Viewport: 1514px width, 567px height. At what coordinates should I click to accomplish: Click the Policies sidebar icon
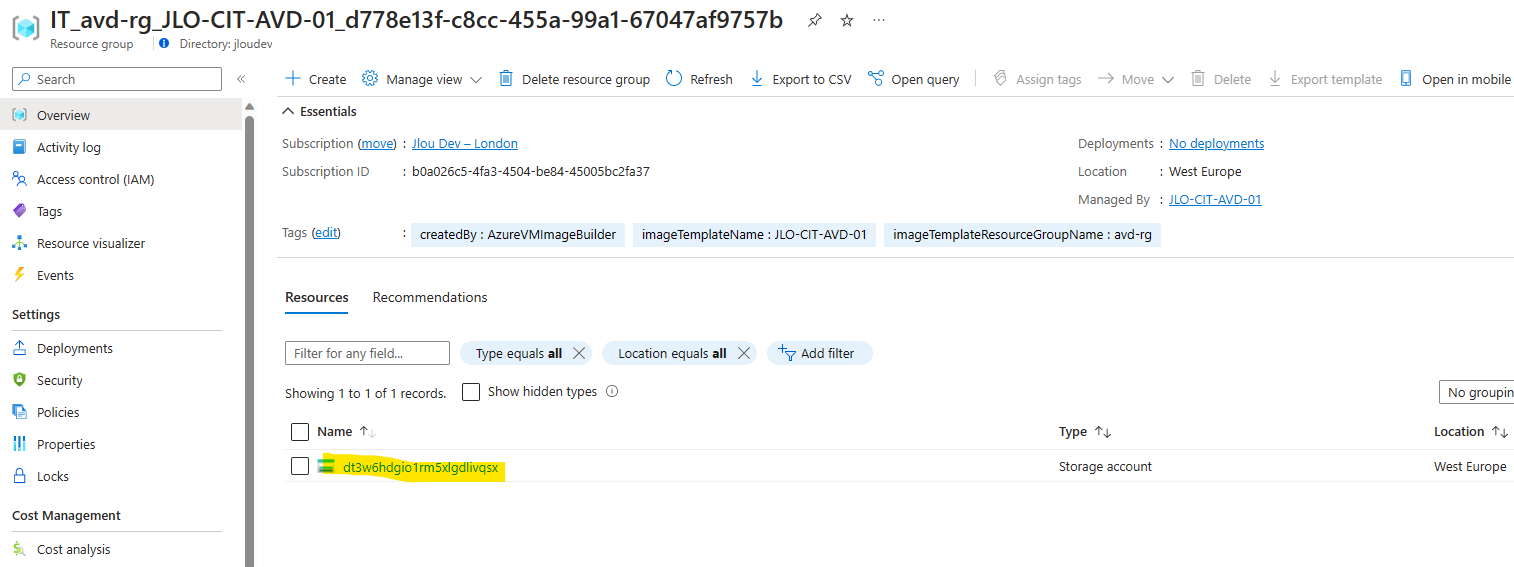click(19, 412)
